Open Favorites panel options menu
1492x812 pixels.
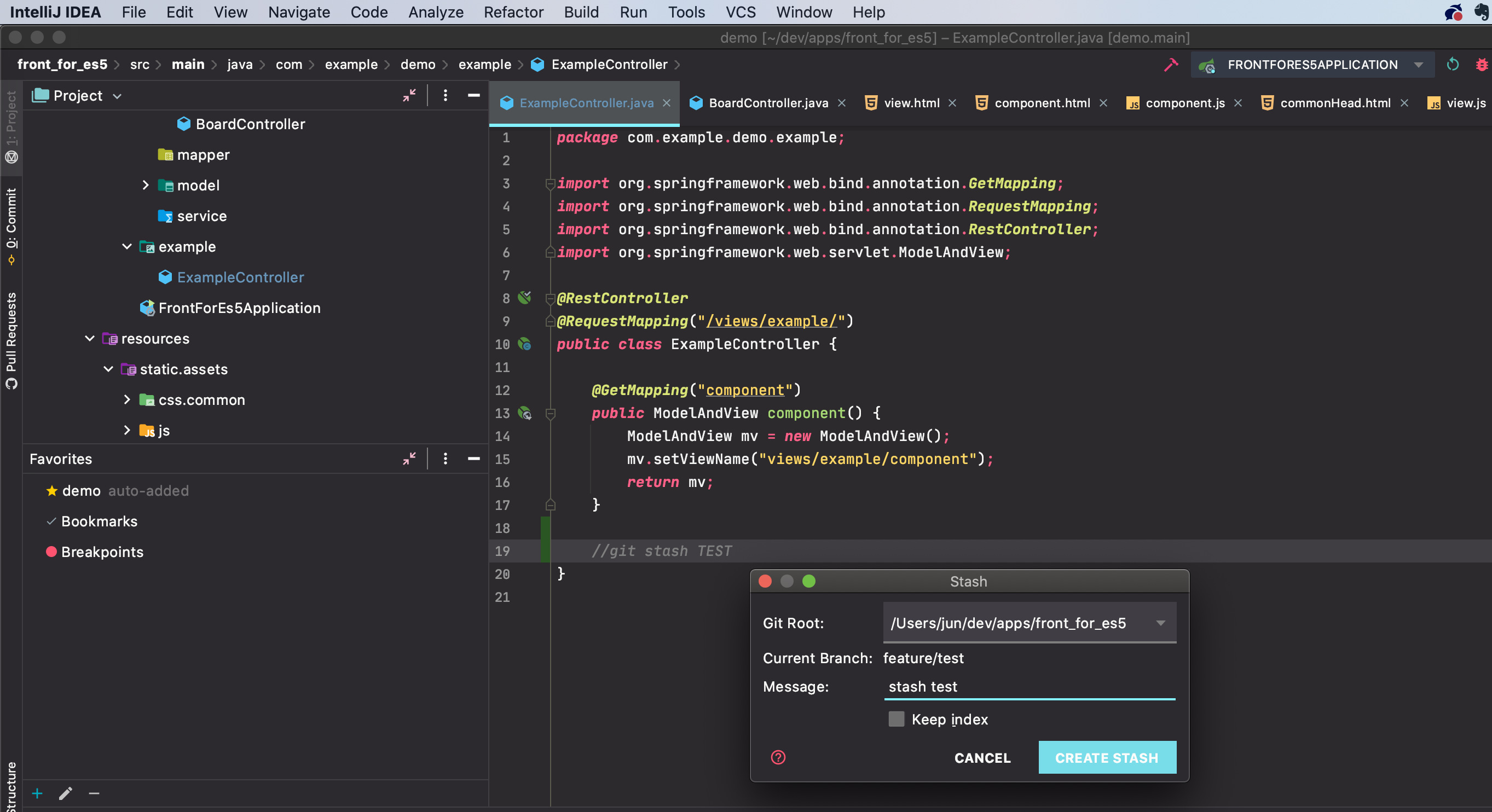pos(445,459)
